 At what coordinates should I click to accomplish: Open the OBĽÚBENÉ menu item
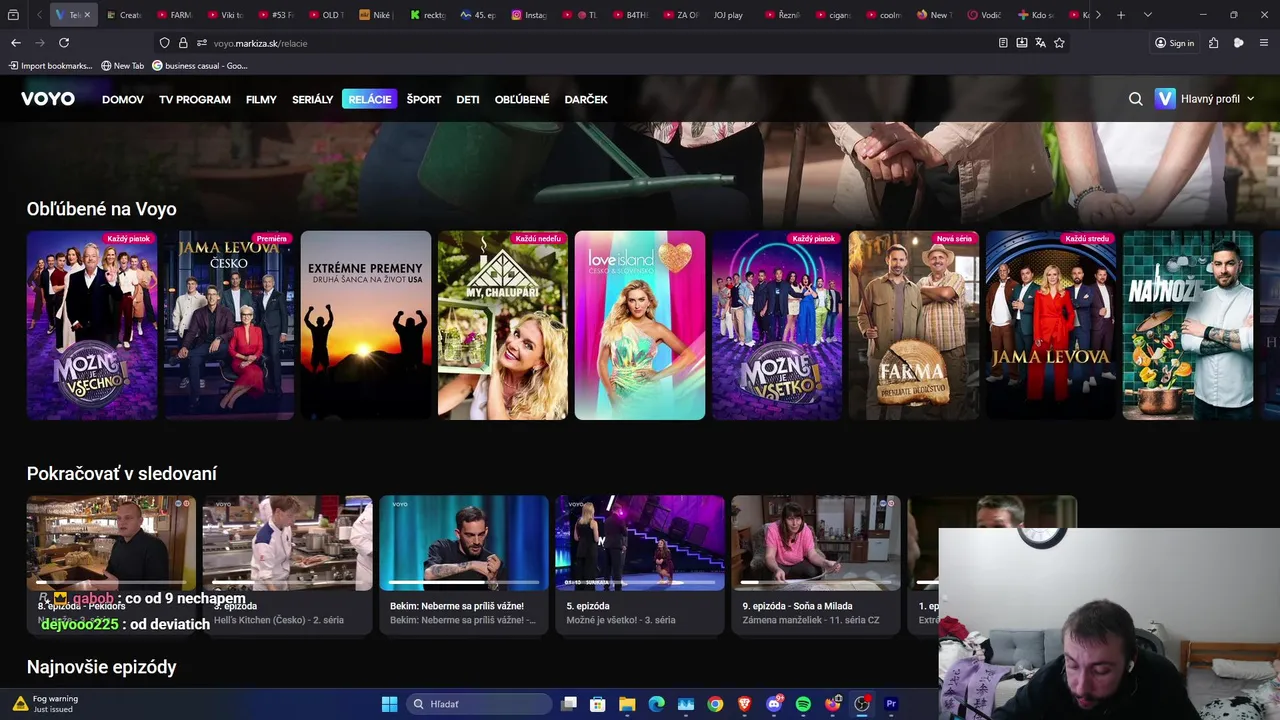pyautogui.click(x=522, y=100)
